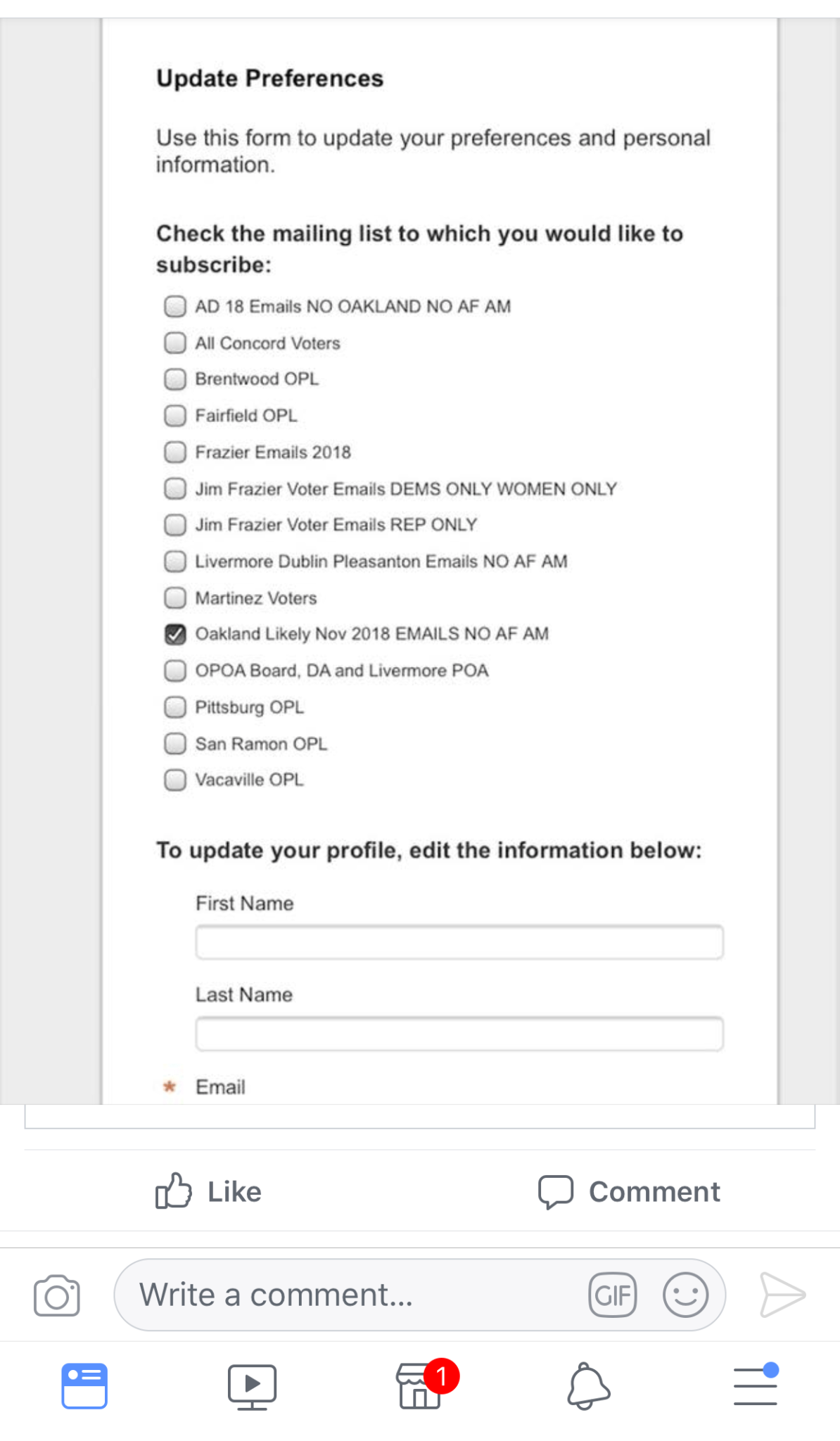Go to the News Feed tab
840x1441 pixels.
point(84,1385)
